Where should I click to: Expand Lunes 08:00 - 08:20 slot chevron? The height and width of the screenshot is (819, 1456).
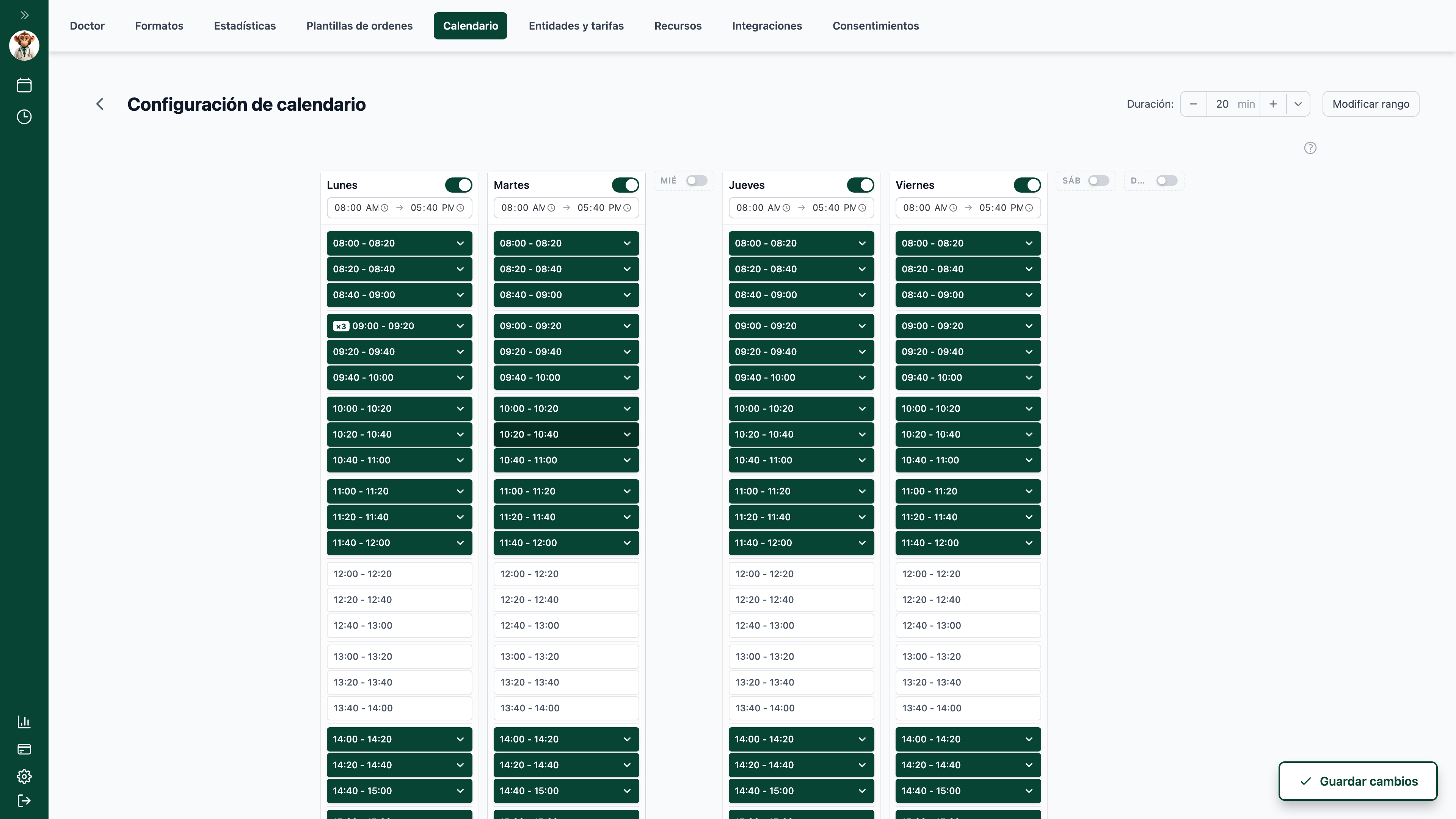click(460, 243)
